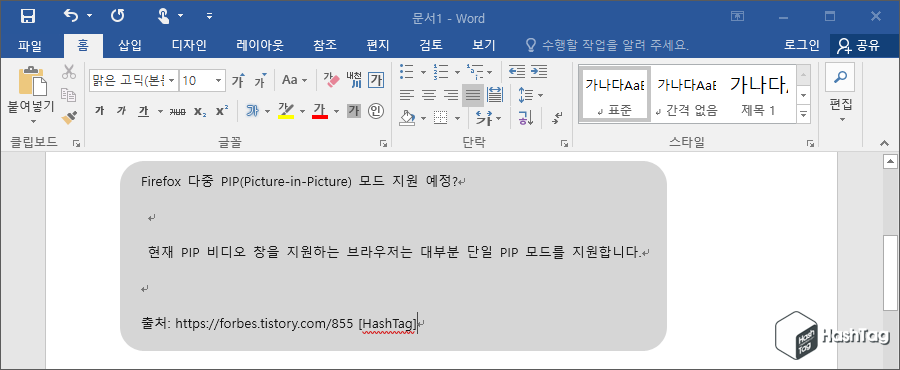This screenshot has width=900, height=370.
Task: Click the character border icon
Action: click(x=376, y=80)
